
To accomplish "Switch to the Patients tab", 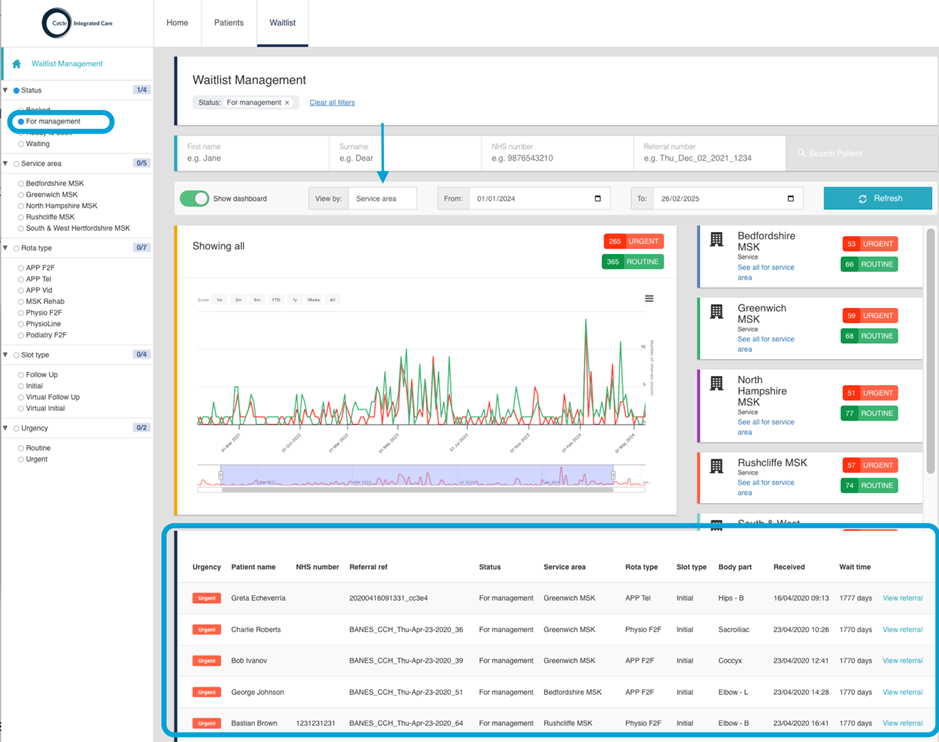I will pyautogui.click(x=229, y=23).
